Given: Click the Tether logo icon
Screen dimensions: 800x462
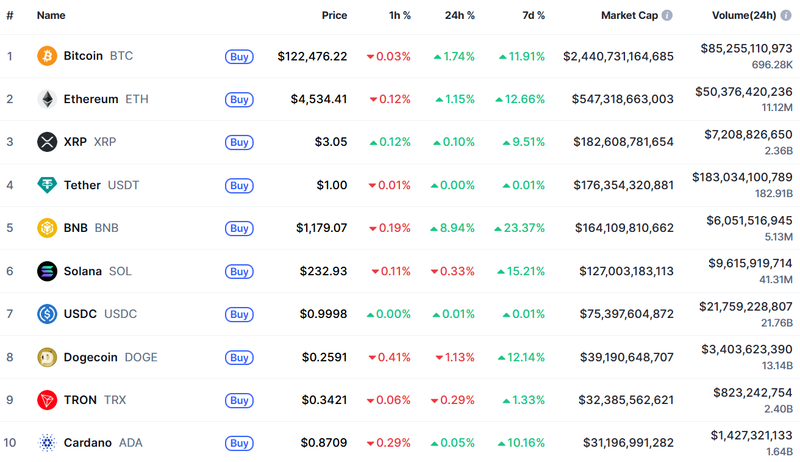Looking at the screenshot, I should pyautogui.click(x=47, y=185).
